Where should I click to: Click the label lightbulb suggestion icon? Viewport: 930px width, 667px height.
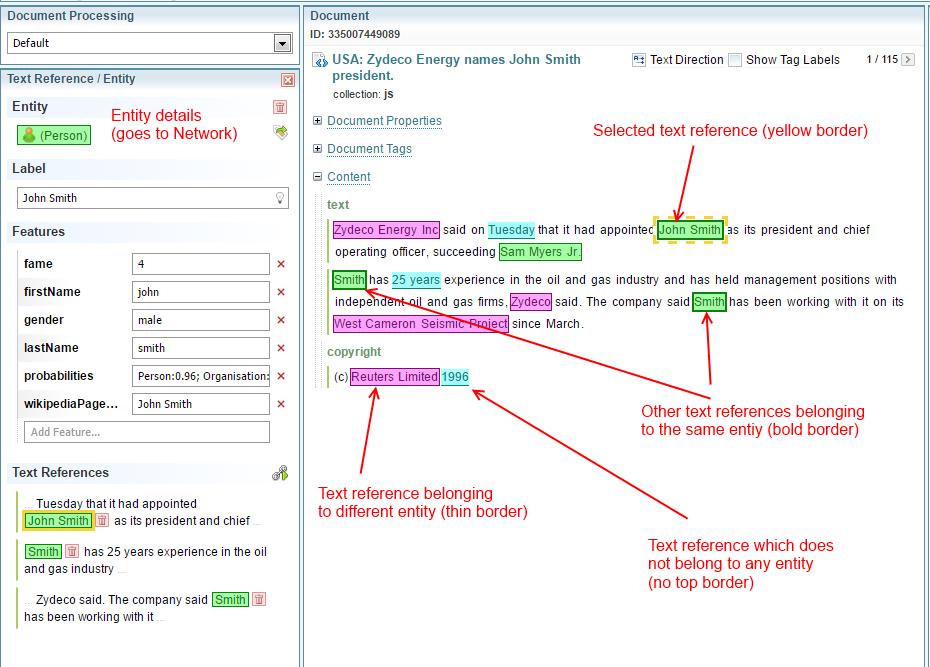tap(281, 198)
